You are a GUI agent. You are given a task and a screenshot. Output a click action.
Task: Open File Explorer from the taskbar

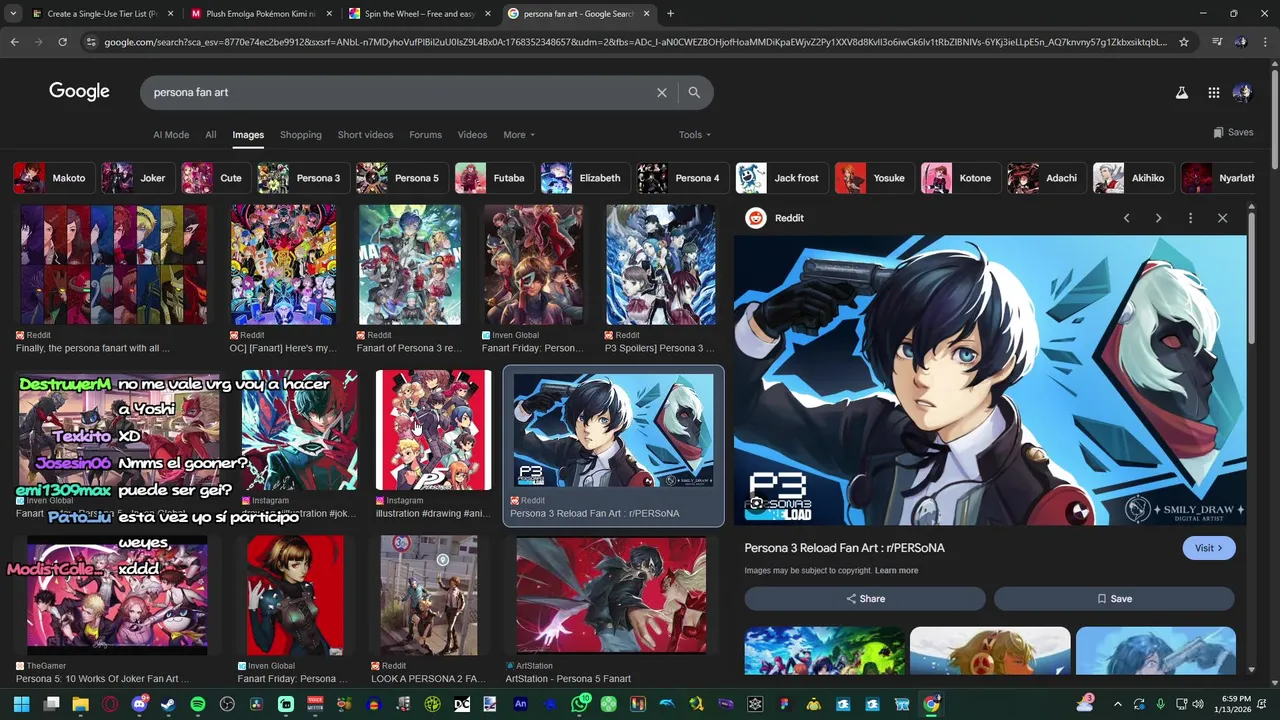point(80,704)
